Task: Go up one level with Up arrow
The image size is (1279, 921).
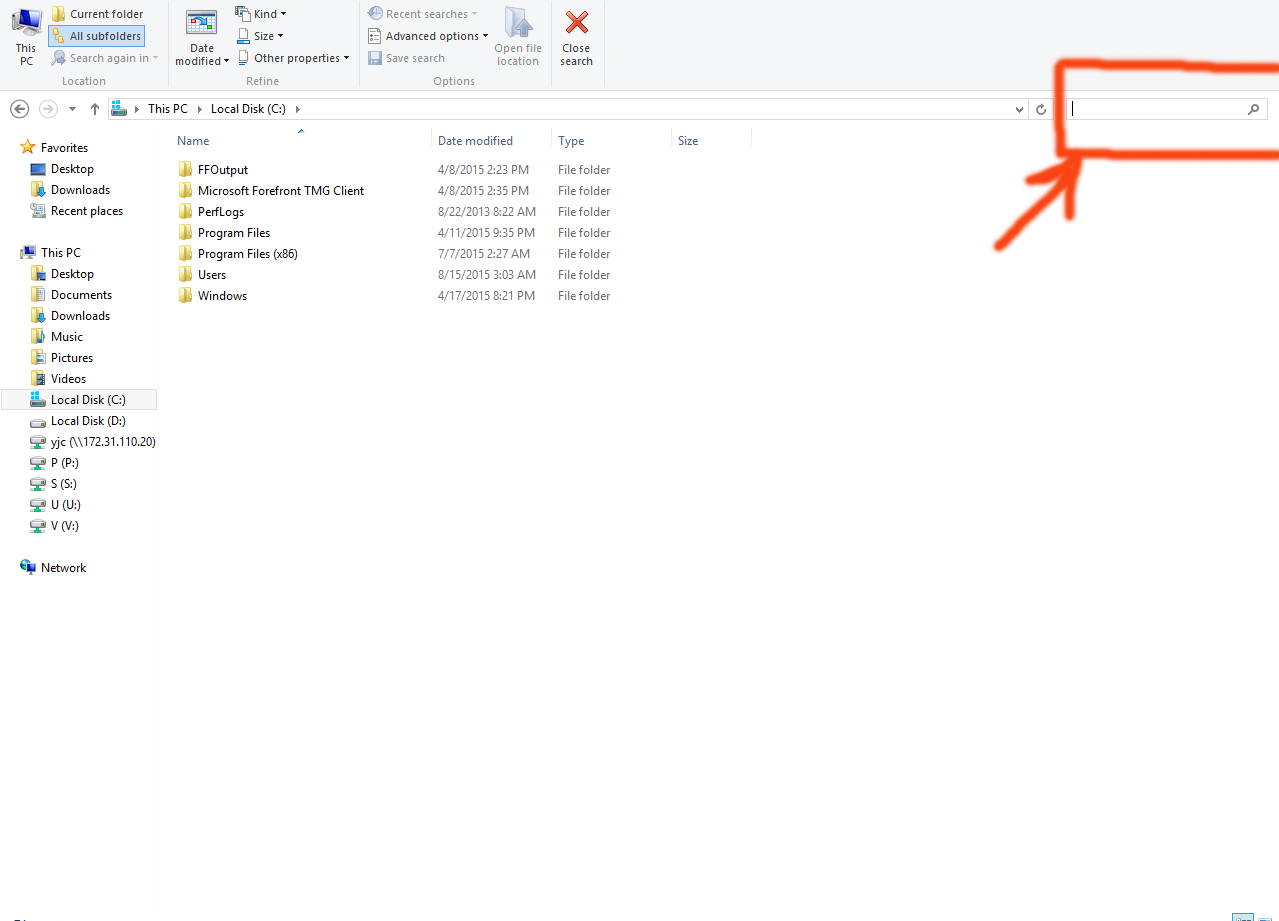Action: pos(95,109)
